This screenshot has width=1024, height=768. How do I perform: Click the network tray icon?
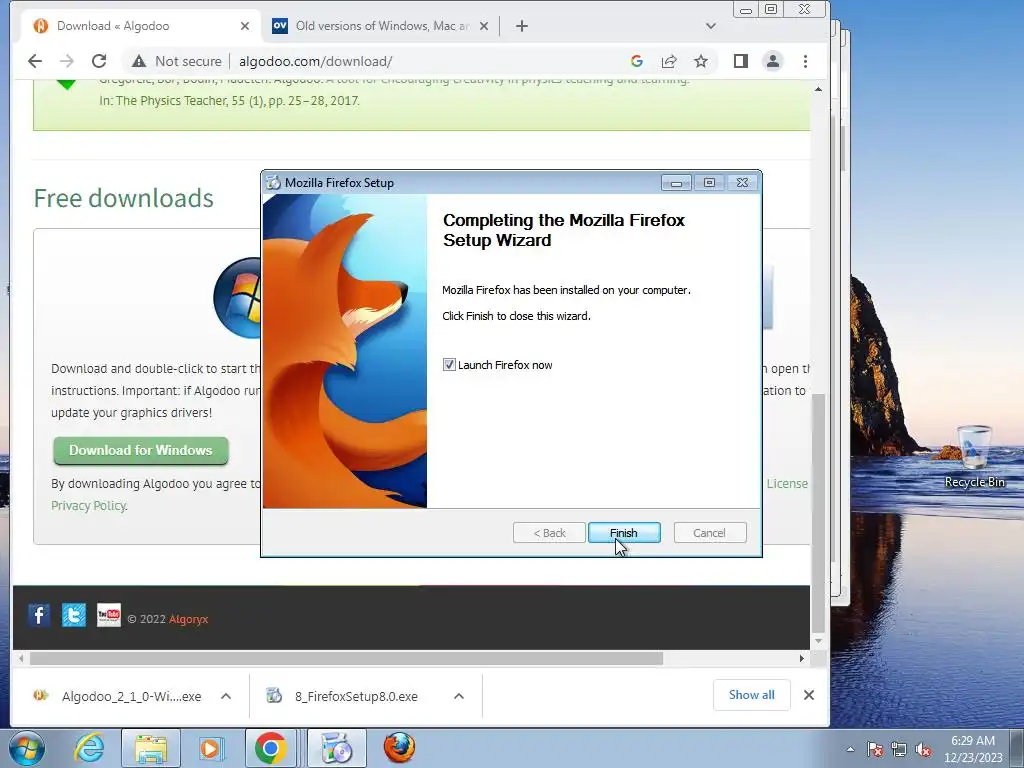(x=899, y=749)
